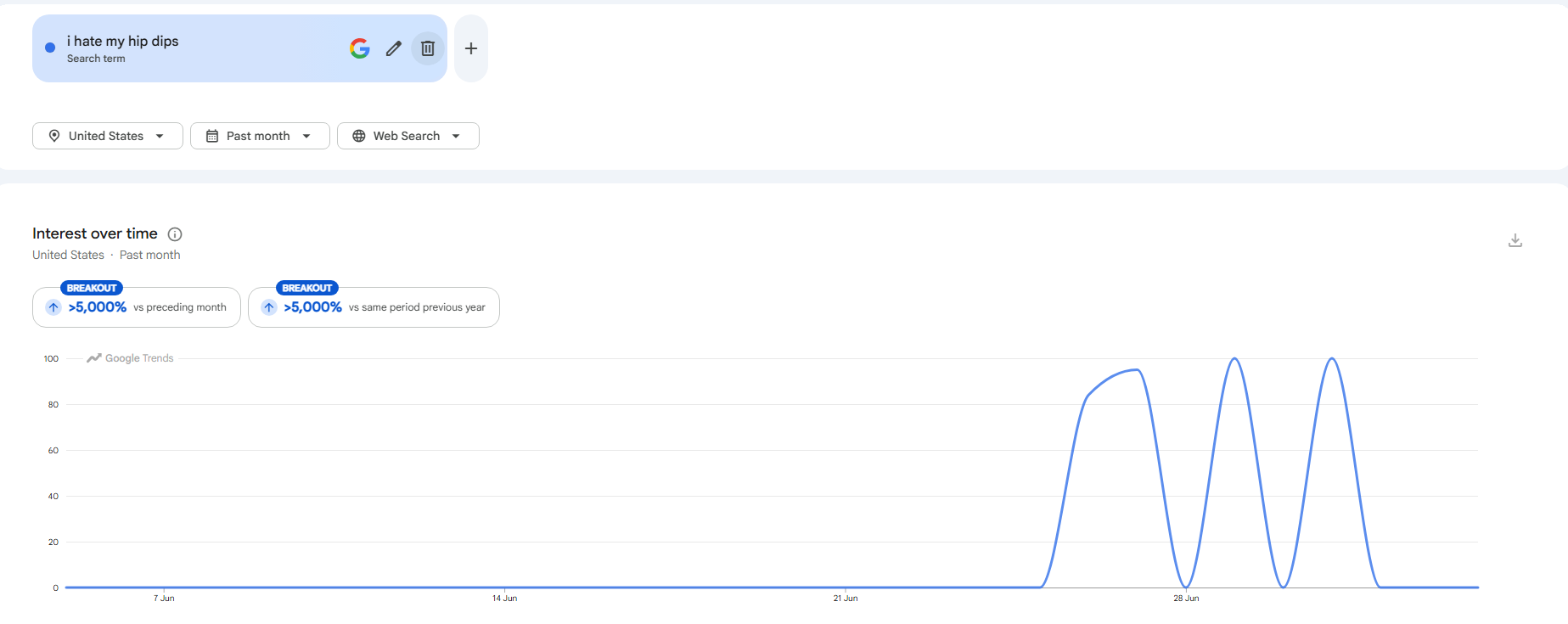
Task: Expand the Past month time range dropdown arrow
Action: [x=306, y=136]
